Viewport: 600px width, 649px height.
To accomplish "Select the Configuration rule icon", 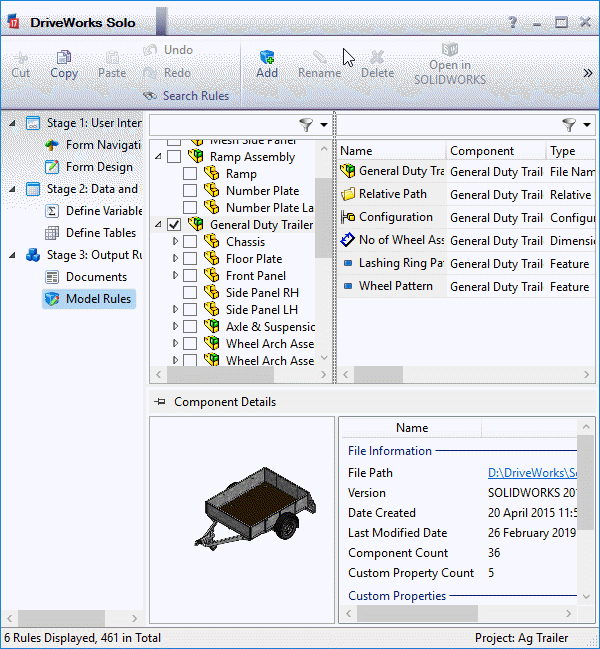I will coord(348,217).
